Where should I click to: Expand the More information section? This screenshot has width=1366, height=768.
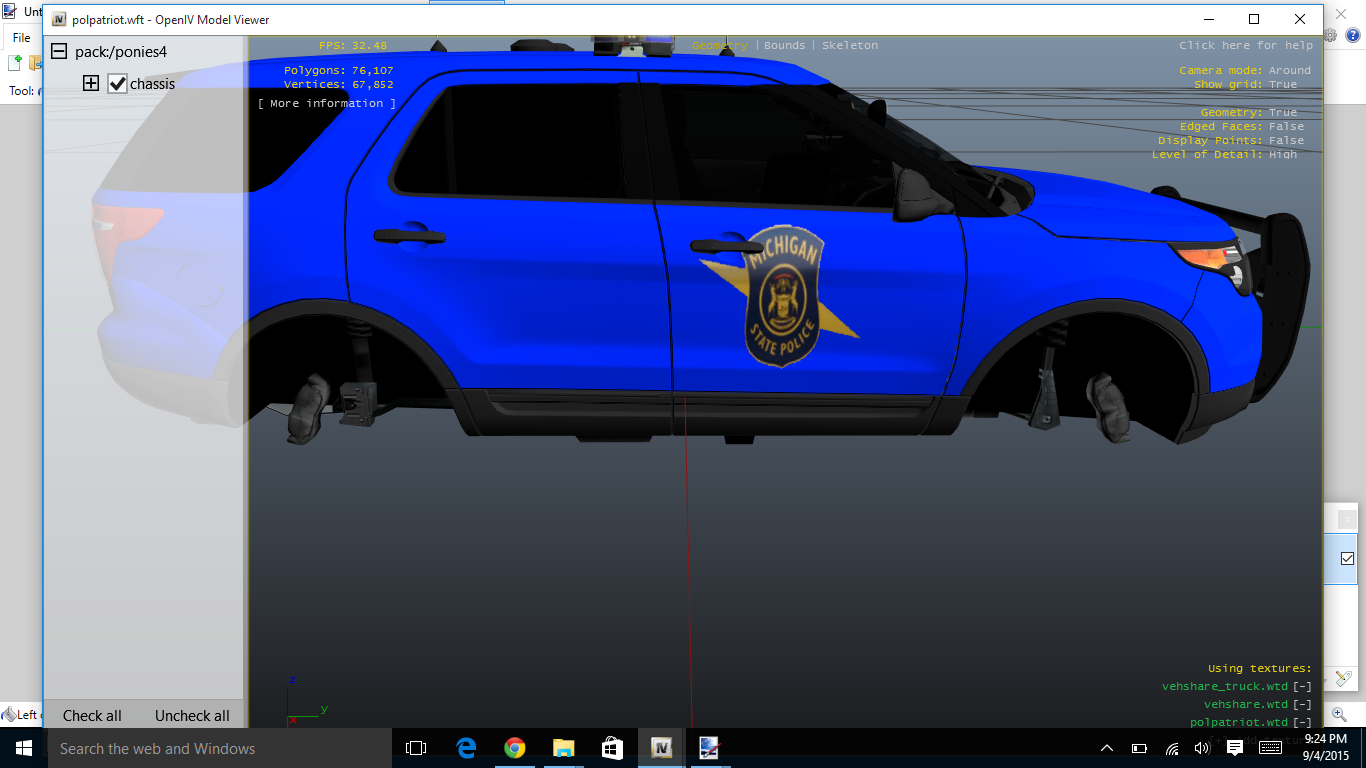pos(327,104)
